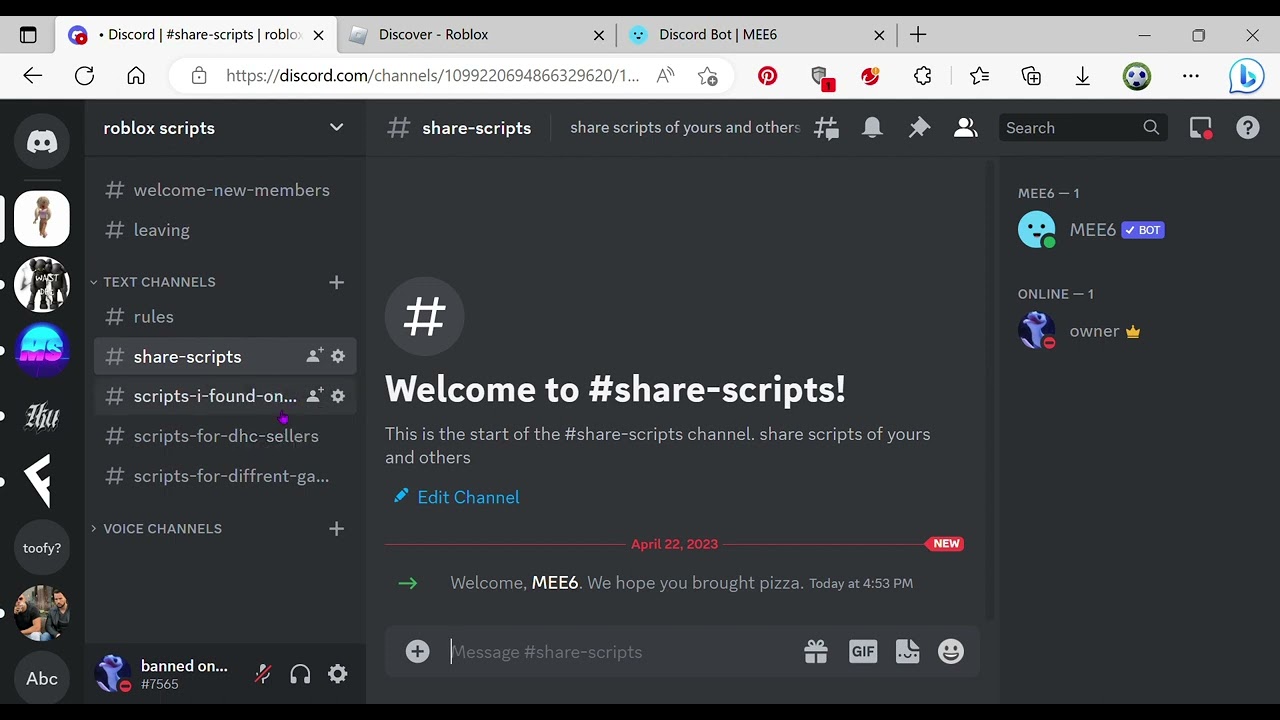Open the Discord inbox icon
The height and width of the screenshot is (720, 1280).
[x=1201, y=128]
